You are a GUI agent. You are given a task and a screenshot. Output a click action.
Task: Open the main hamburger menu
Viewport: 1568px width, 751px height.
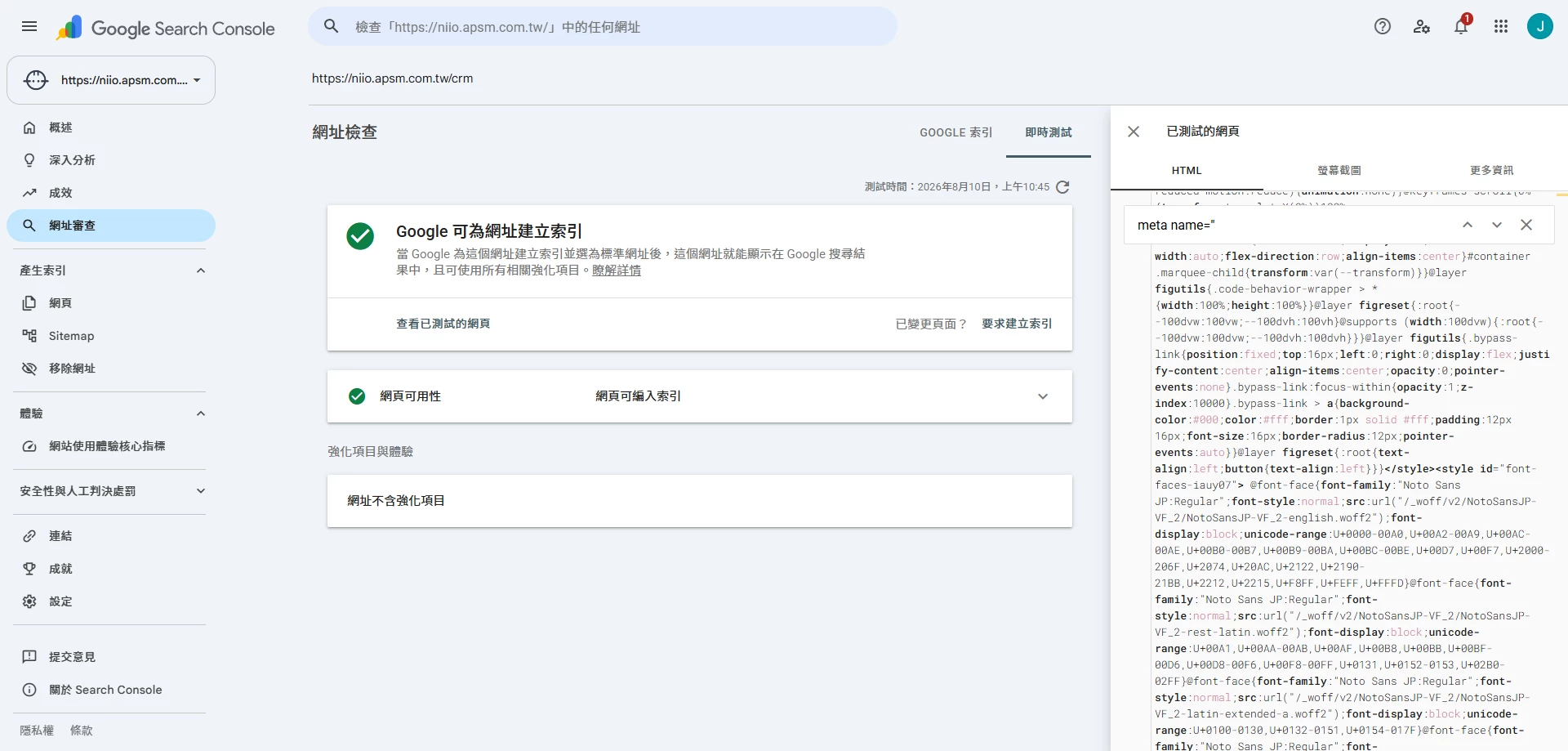(x=29, y=26)
